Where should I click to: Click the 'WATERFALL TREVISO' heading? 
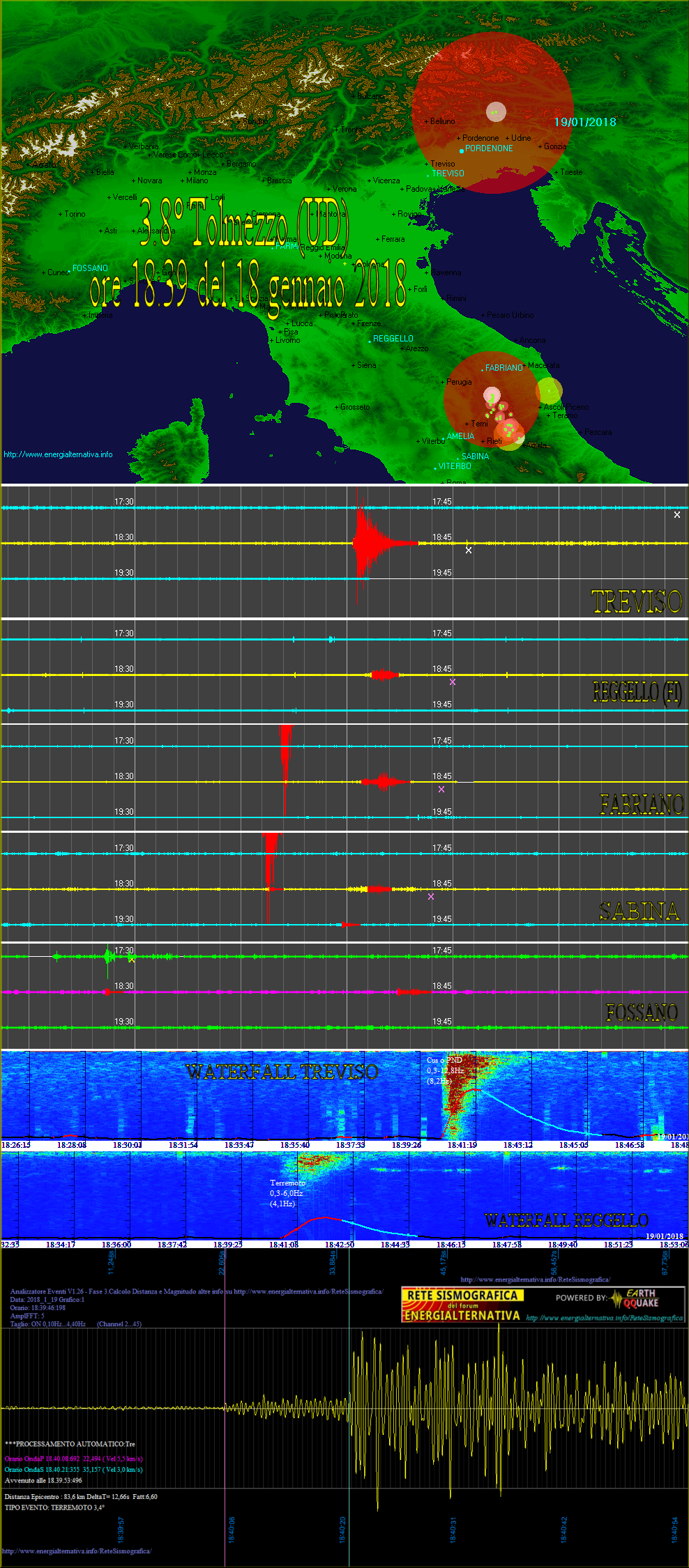(282, 1072)
